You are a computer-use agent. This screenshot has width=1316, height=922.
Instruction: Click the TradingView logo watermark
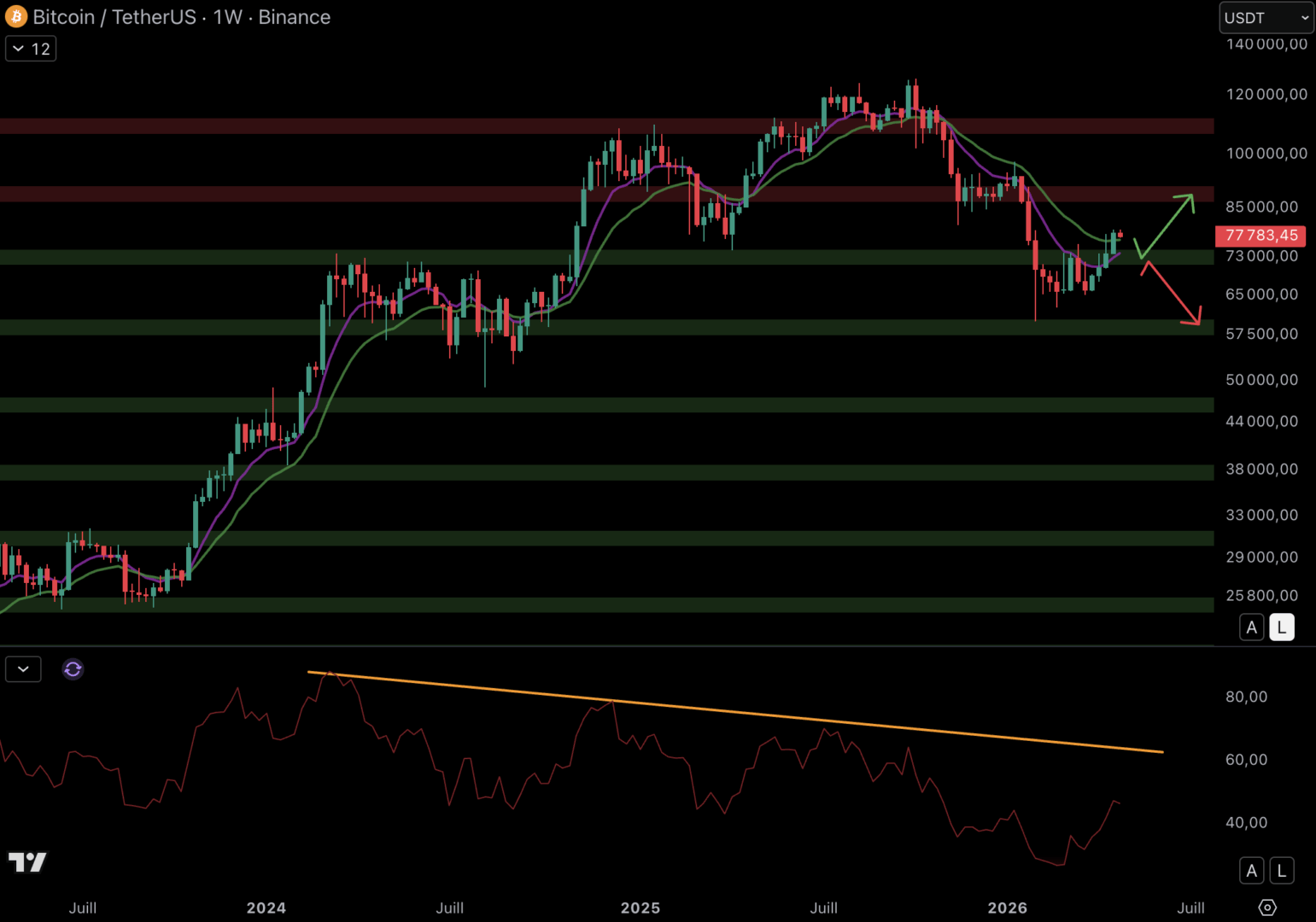click(x=27, y=862)
